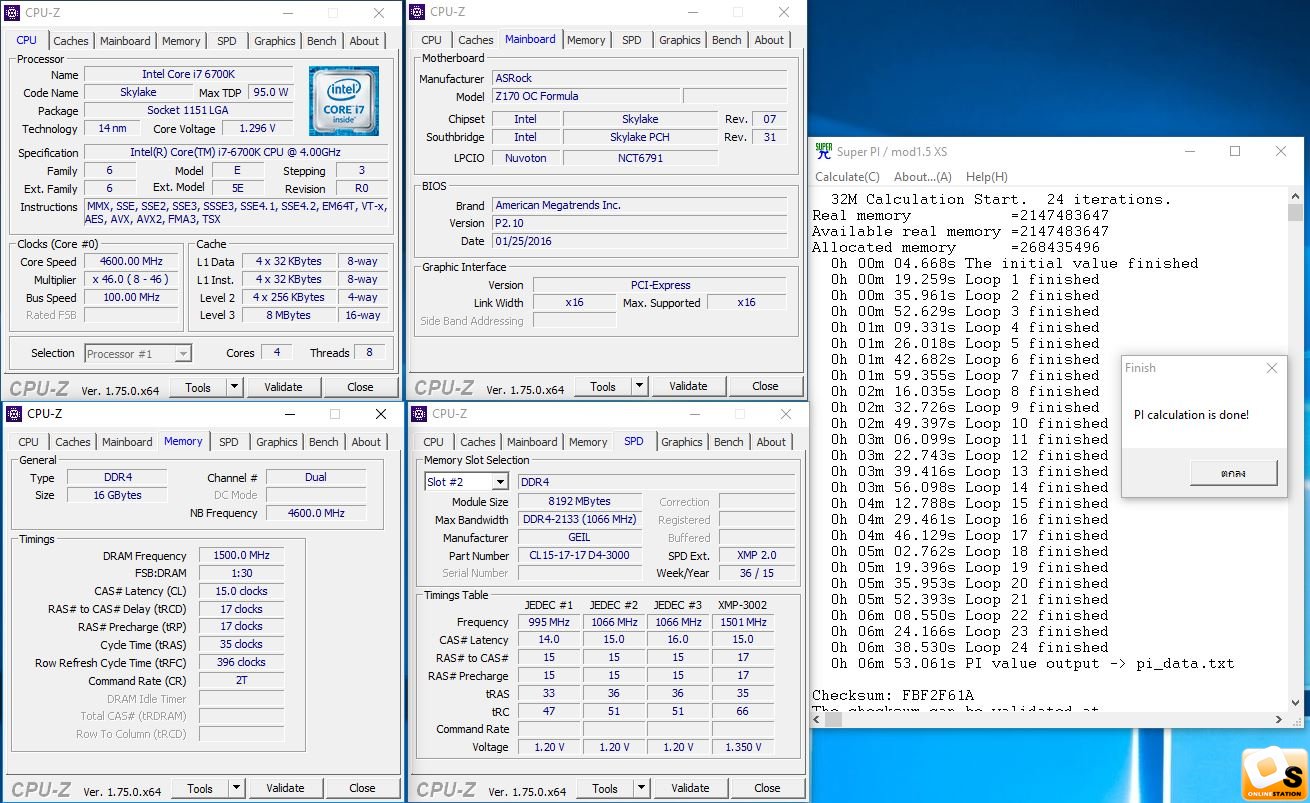Click Validate in the Memory window

click(x=285, y=788)
